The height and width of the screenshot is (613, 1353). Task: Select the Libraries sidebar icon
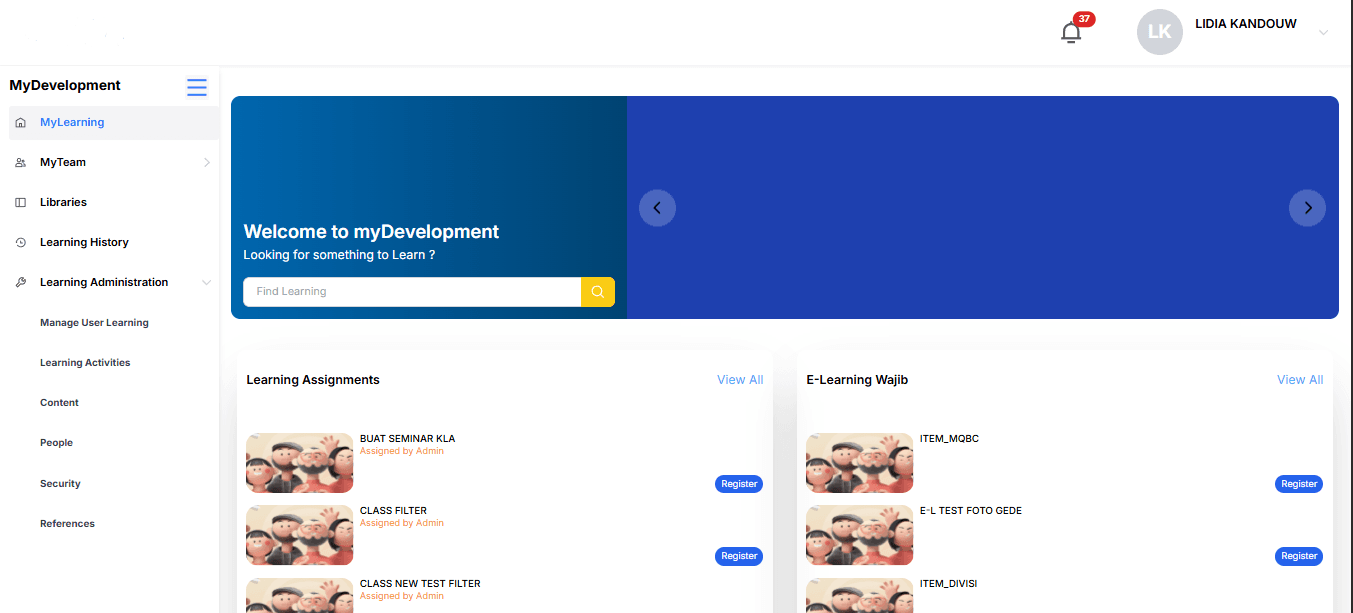[20, 202]
